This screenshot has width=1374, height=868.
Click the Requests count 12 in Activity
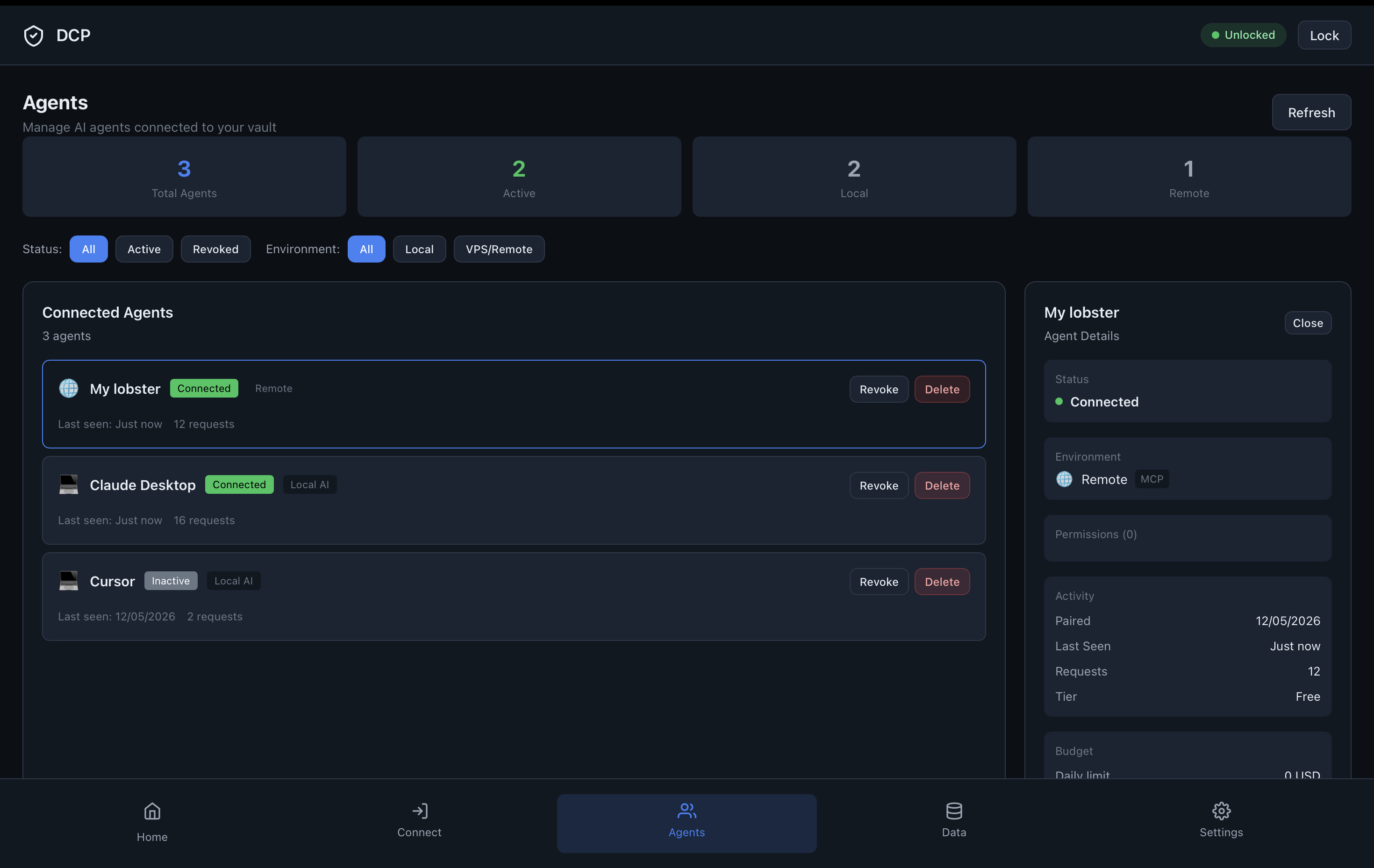click(x=1314, y=671)
